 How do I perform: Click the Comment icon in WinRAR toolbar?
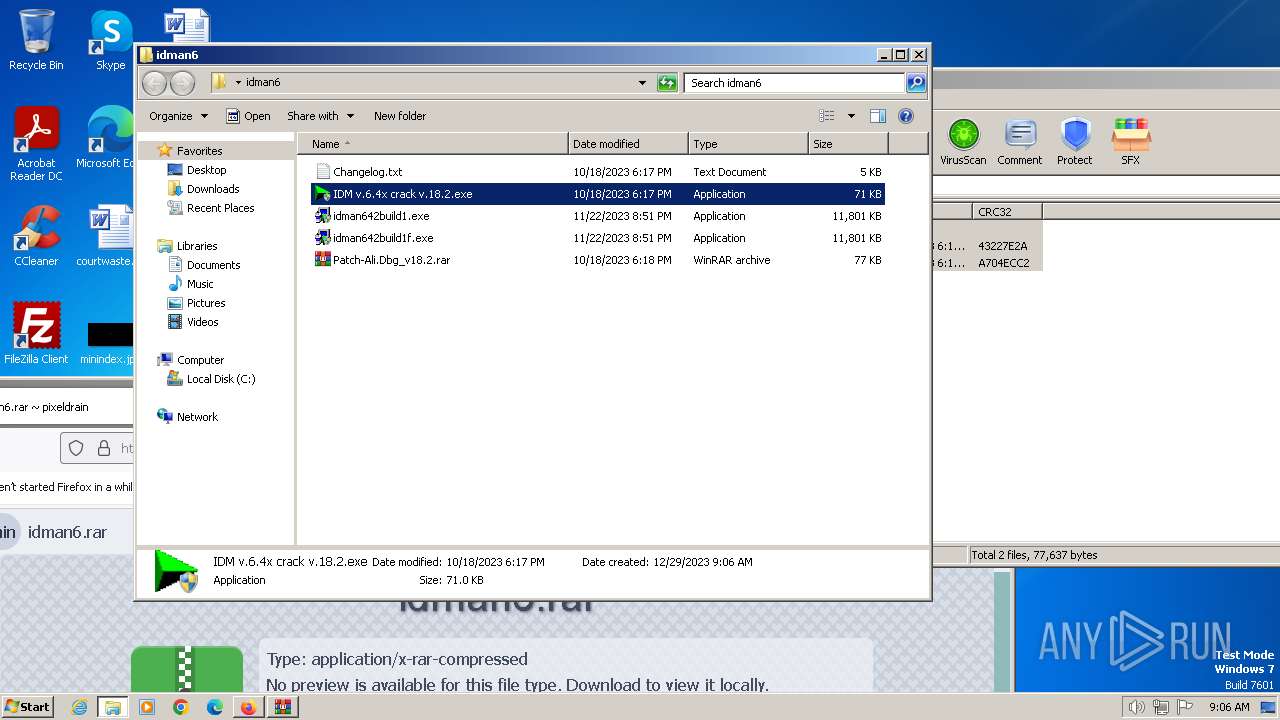point(1019,142)
